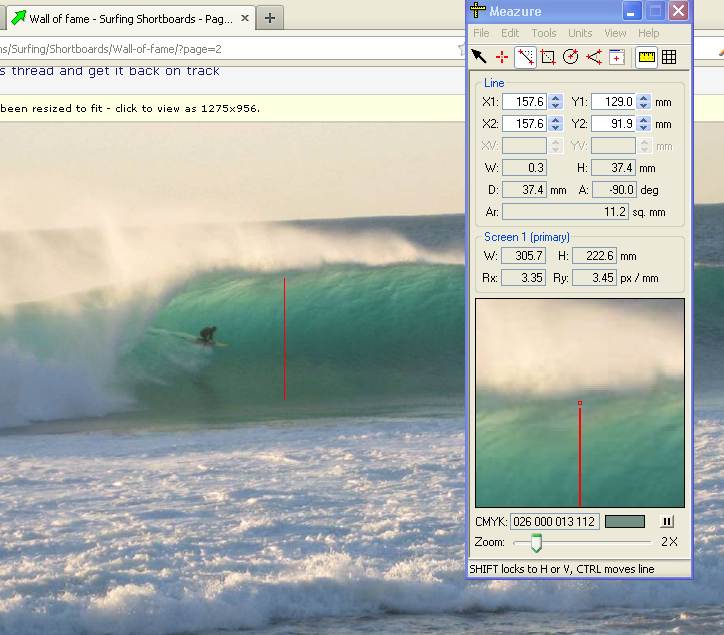
Task: Select the red crosshair Point tool
Action: (x=502, y=57)
